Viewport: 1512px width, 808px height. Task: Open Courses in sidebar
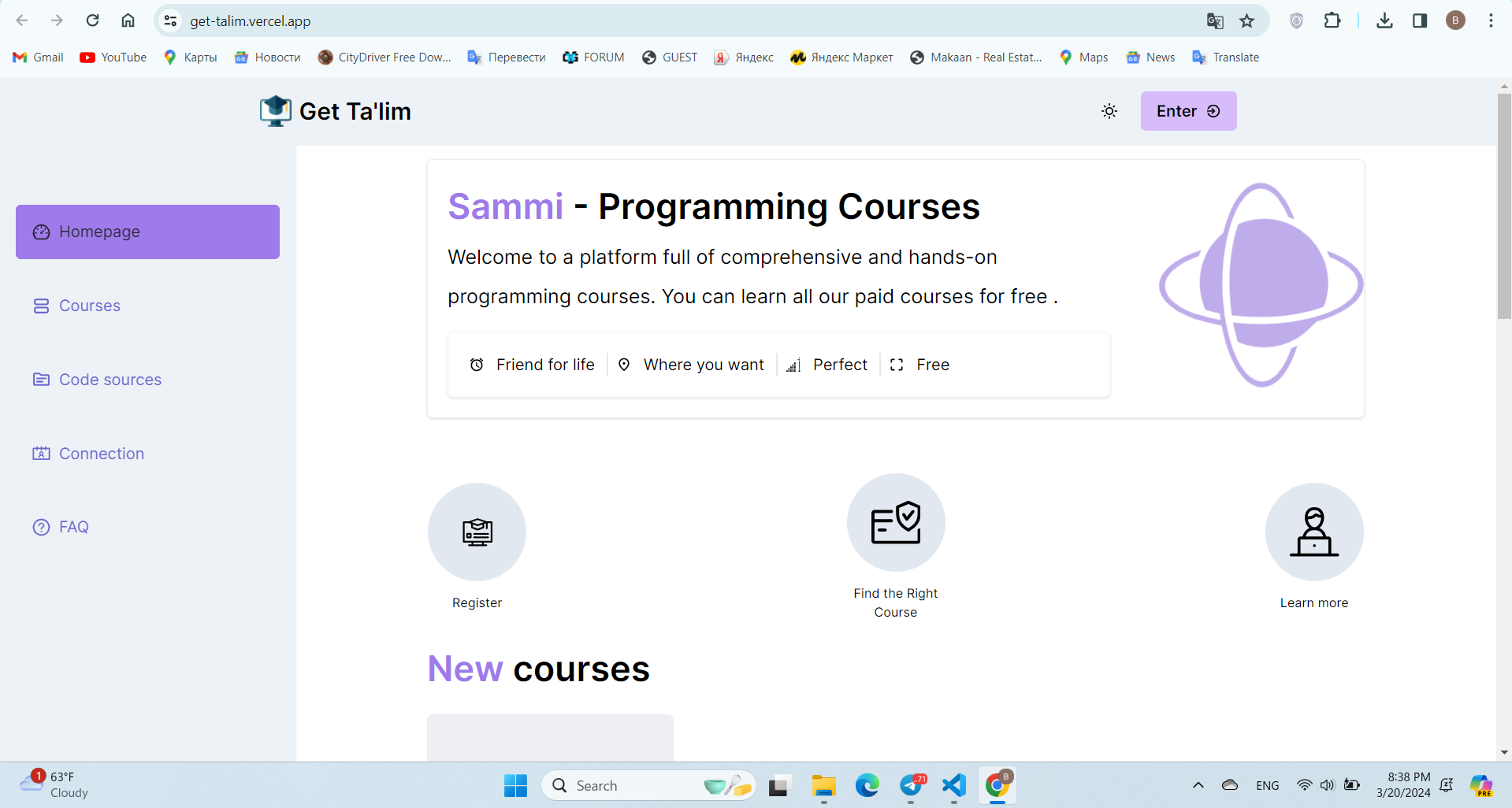[x=89, y=306]
